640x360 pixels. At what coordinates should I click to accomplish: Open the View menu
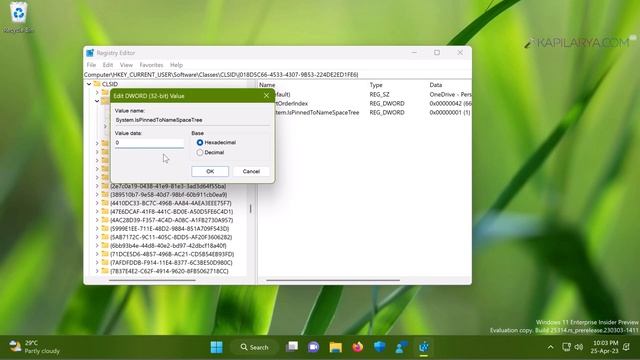point(126,65)
